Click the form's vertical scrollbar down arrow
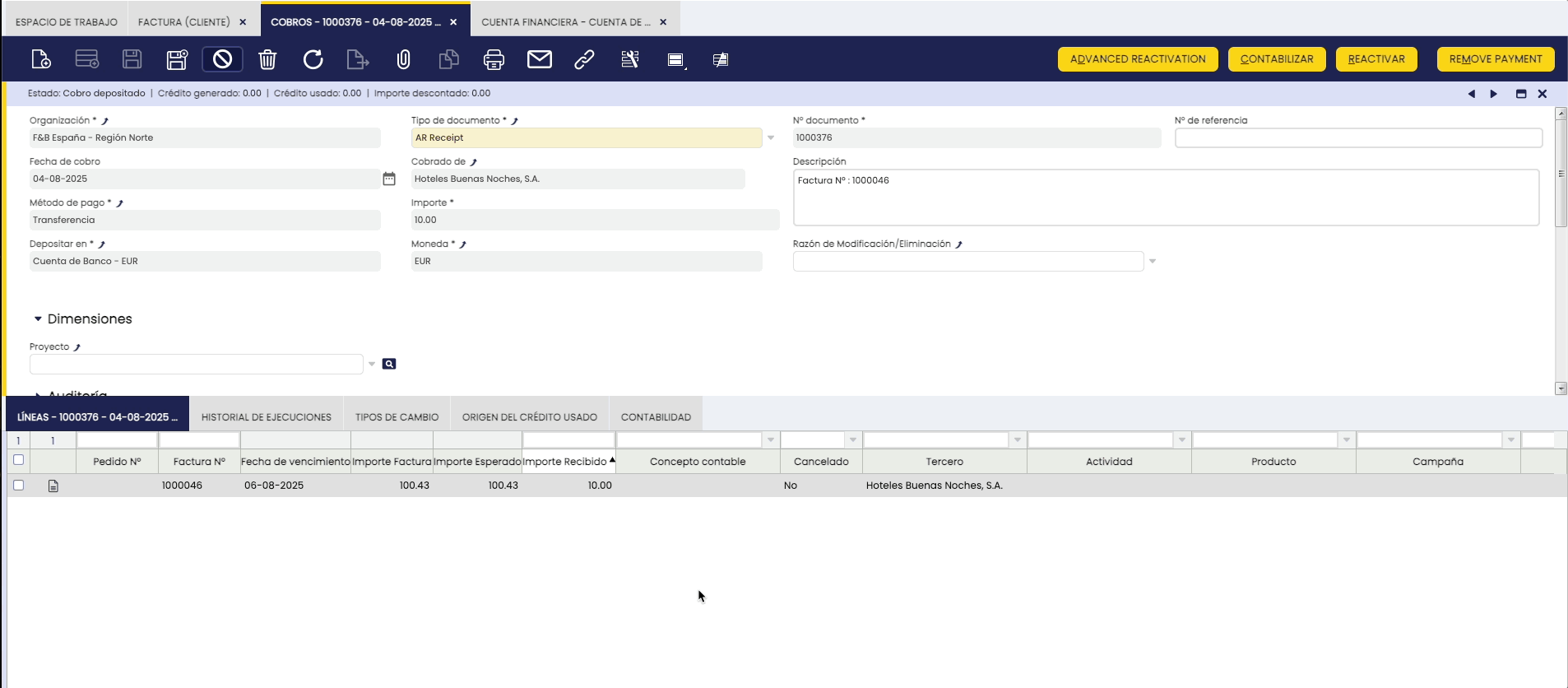 (1561, 388)
